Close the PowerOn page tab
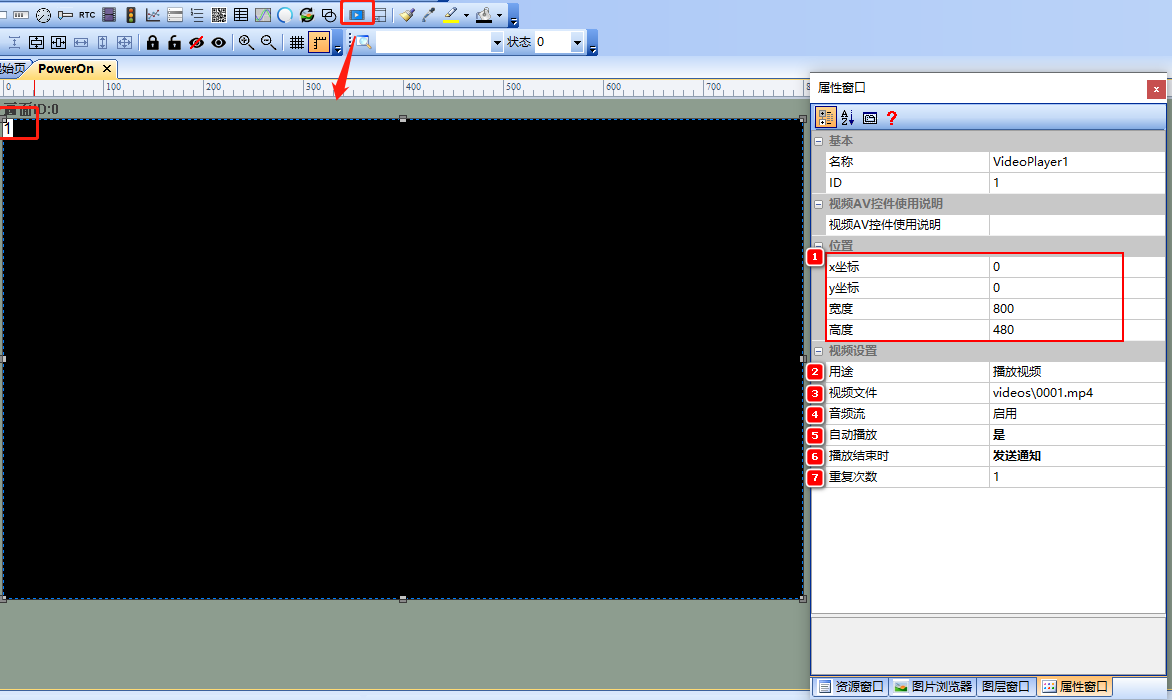The height and width of the screenshot is (700, 1172). pos(107,69)
